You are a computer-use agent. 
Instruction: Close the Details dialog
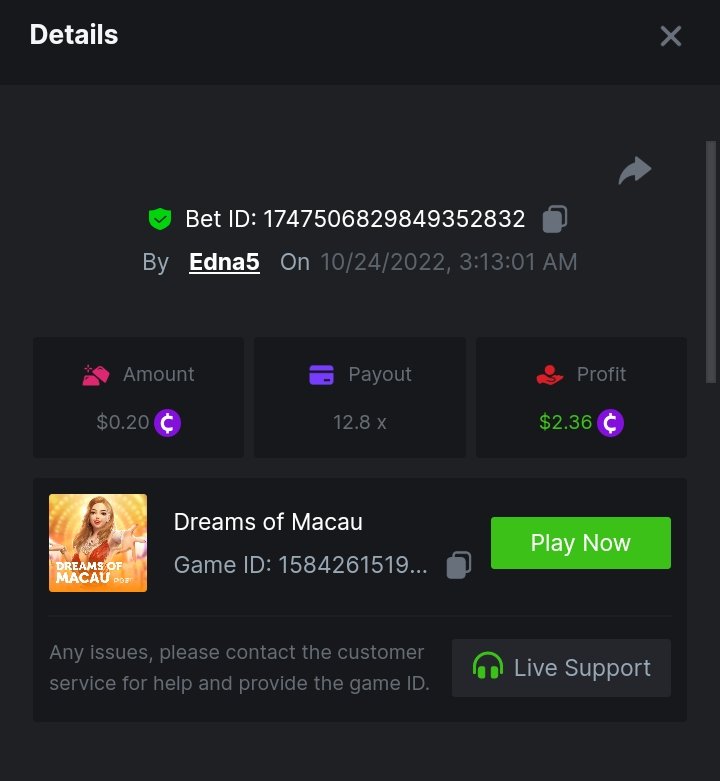click(x=670, y=36)
